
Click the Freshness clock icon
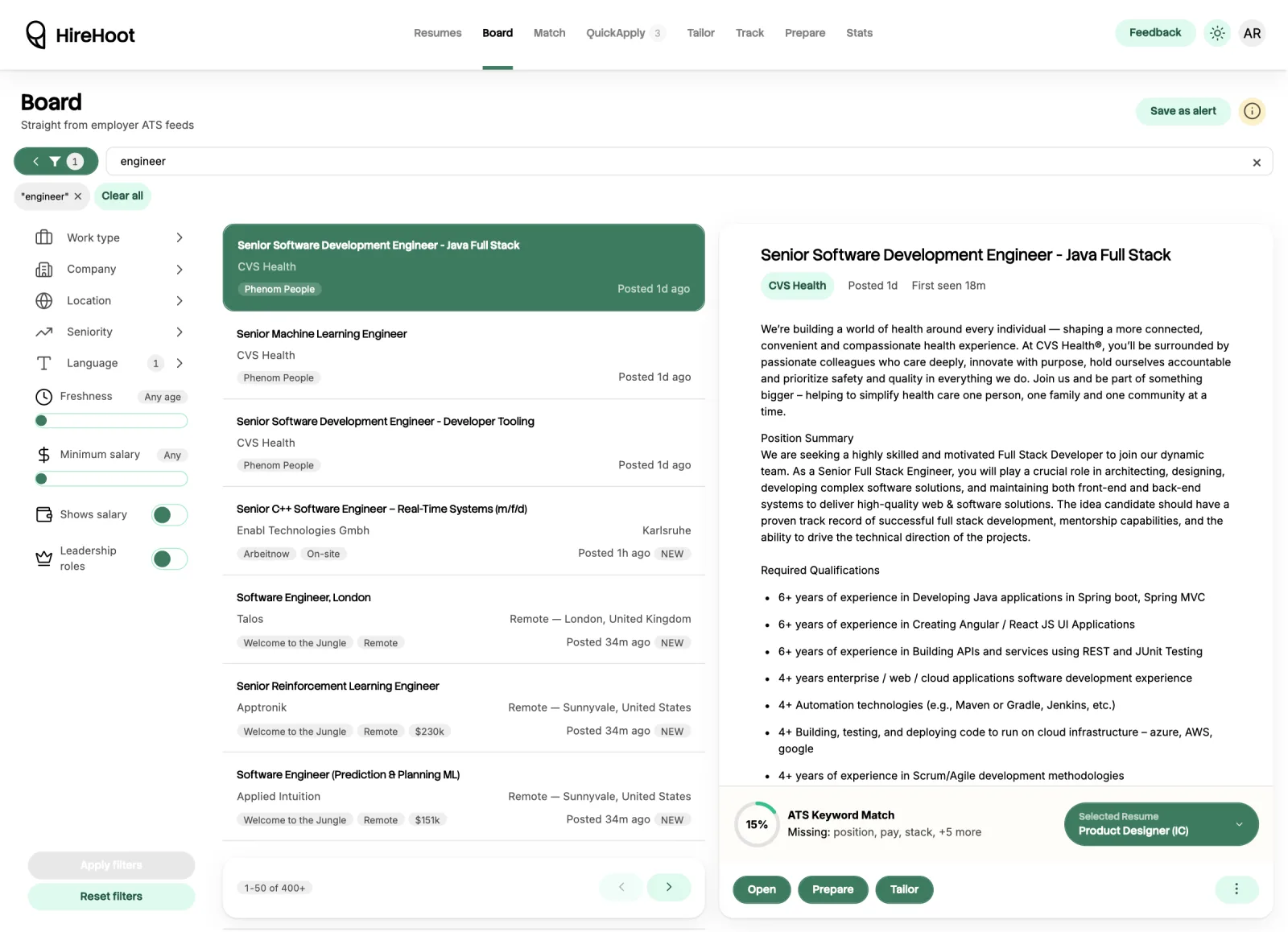tap(44, 397)
